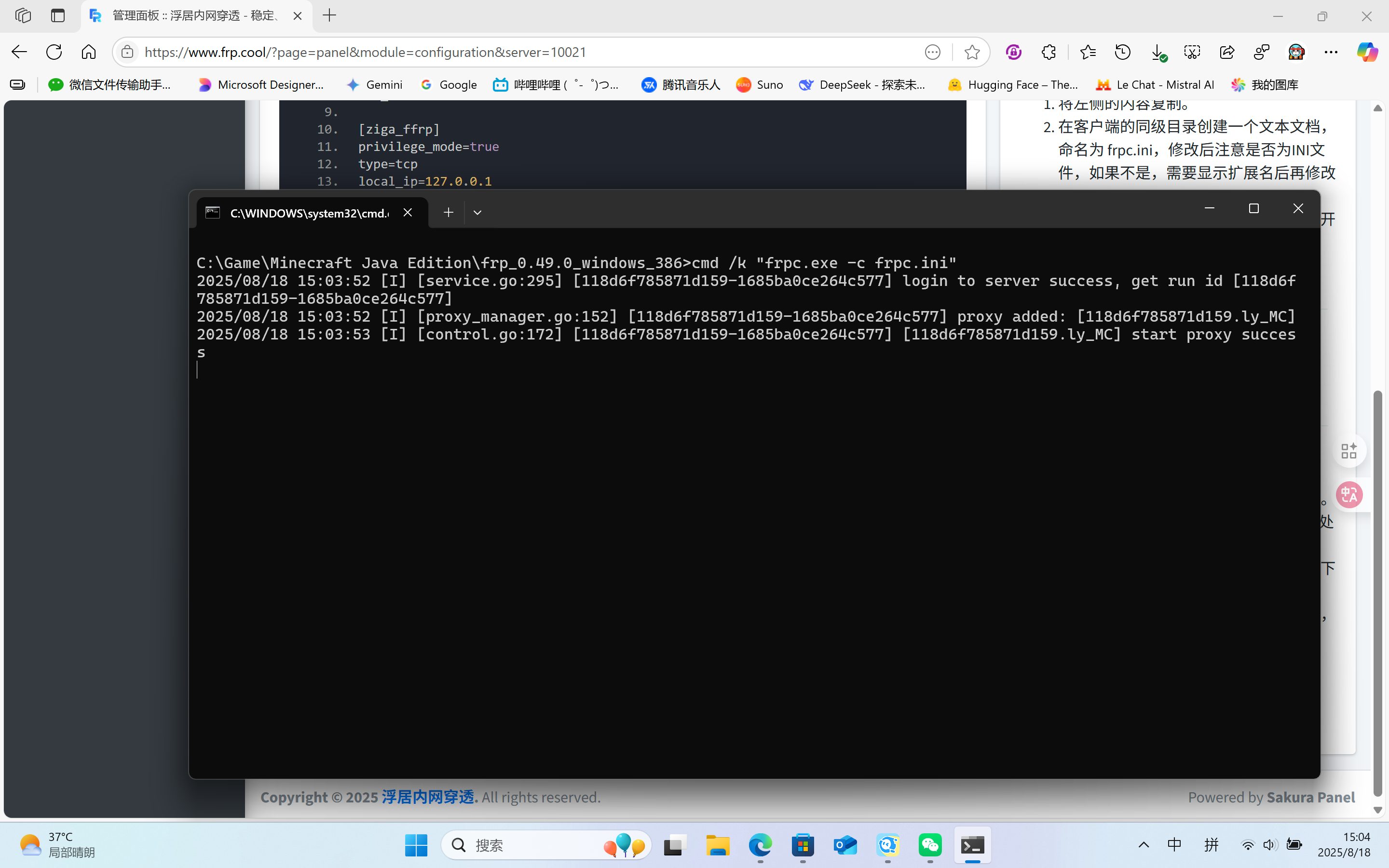Open the Le Chat Mistral AI bookmark
The height and width of the screenshot is (868, 1389).
pyautogui.click(x=1155, y=85)
